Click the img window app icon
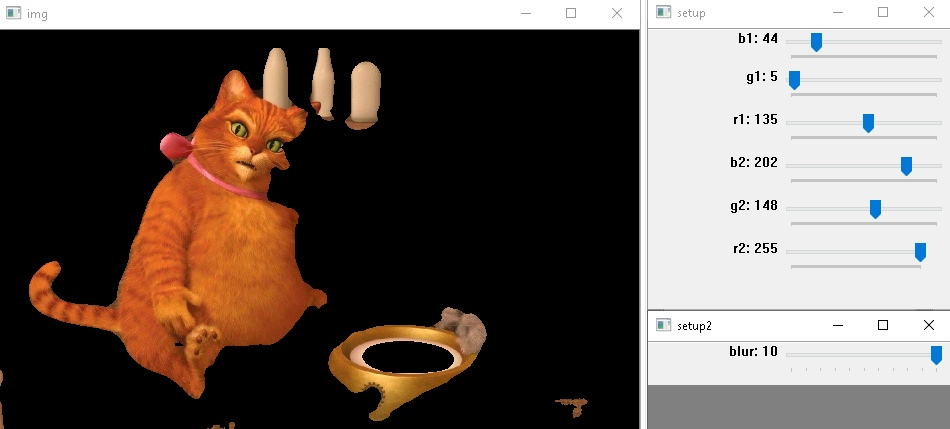Image resolution: width=950 pixels, height=429 pixels. coord(13,13)
